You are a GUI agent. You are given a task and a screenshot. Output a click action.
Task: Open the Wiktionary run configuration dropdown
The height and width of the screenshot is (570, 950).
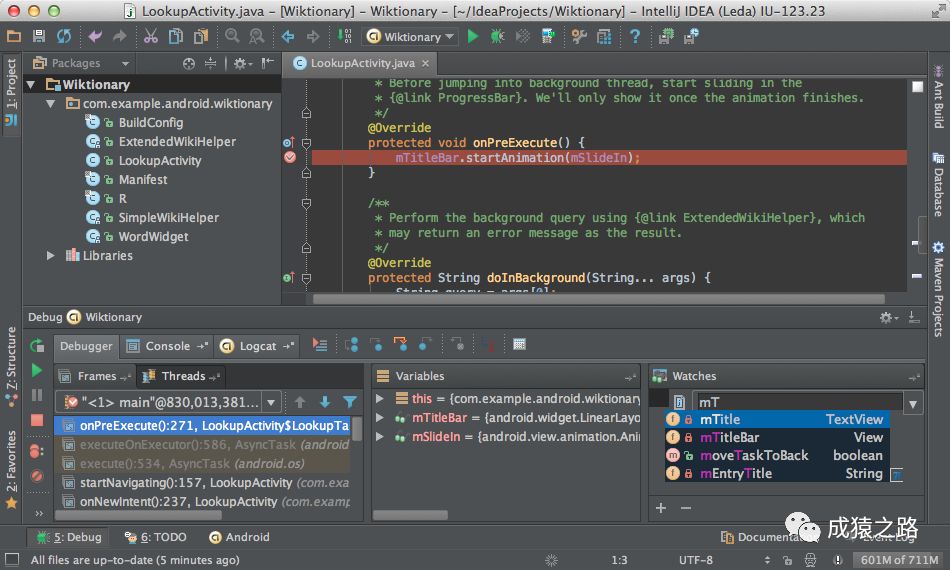click(410, 37)
